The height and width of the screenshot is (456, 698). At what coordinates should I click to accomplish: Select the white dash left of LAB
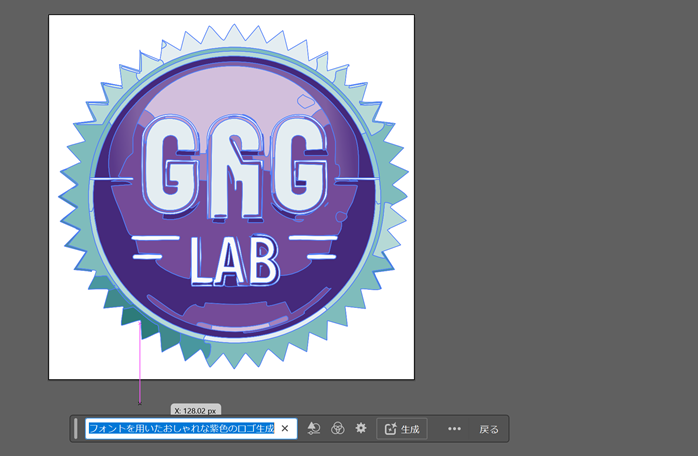[155, 242]
